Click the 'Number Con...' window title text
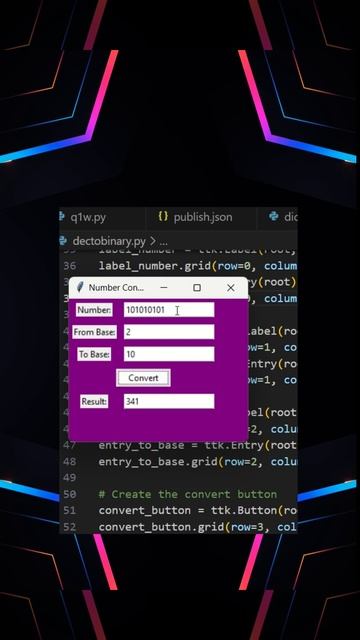 (x=116, y=287)
